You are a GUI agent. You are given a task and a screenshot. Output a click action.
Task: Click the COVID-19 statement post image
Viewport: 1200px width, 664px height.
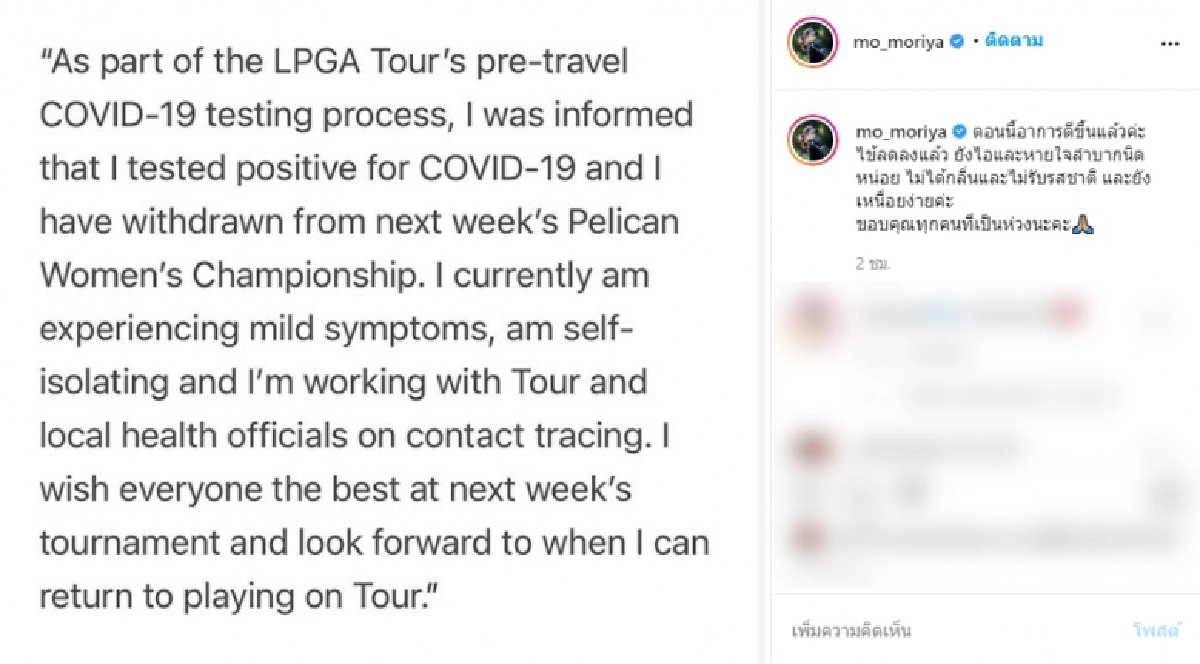click(378, 330)
